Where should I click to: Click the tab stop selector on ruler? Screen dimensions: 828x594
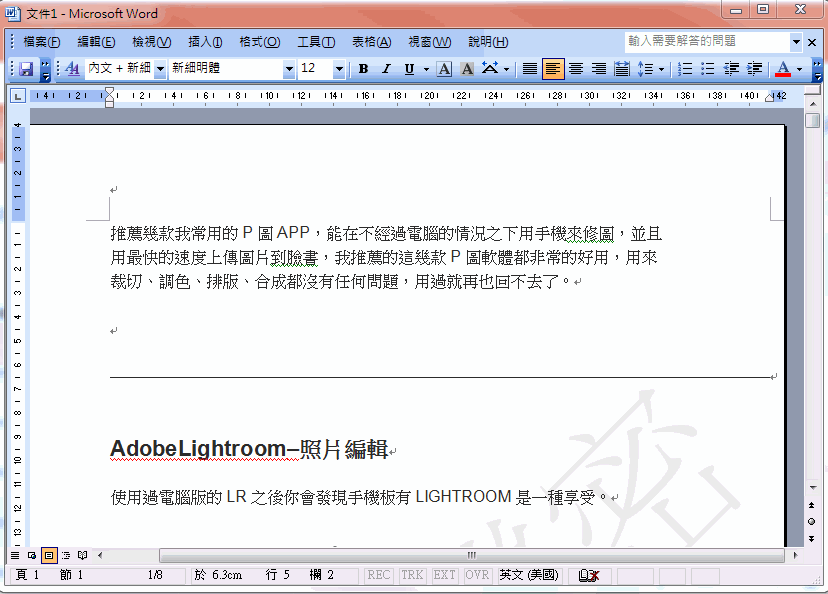18,96
